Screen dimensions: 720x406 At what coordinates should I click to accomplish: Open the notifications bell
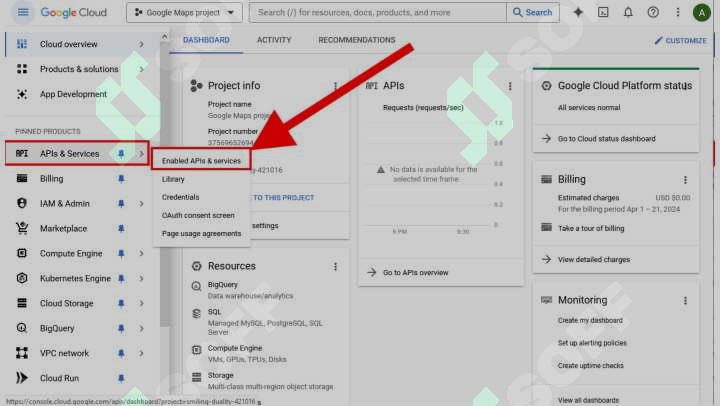(x=628, y=12)
